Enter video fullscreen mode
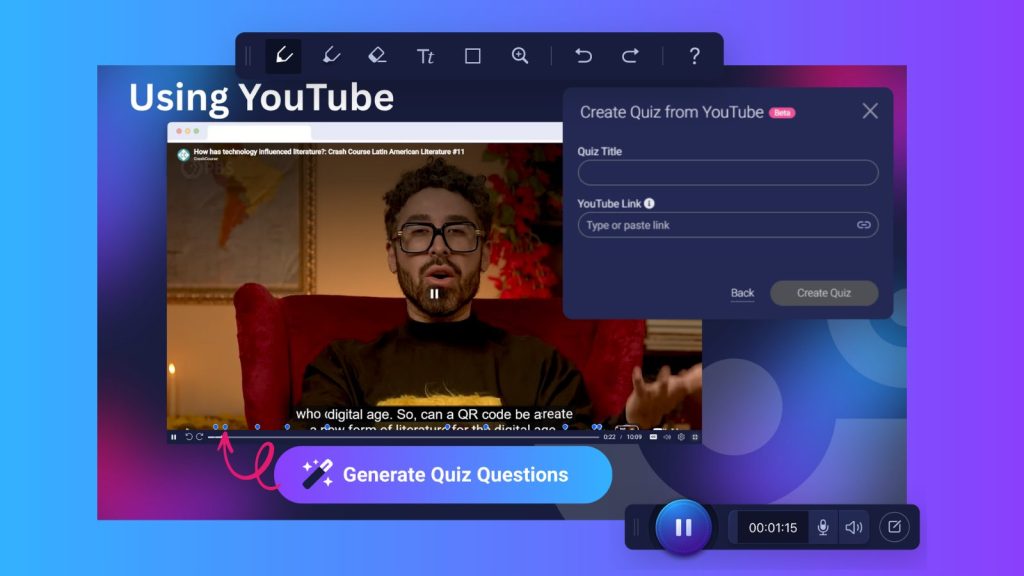1024x576 pixels. (695, 437)
